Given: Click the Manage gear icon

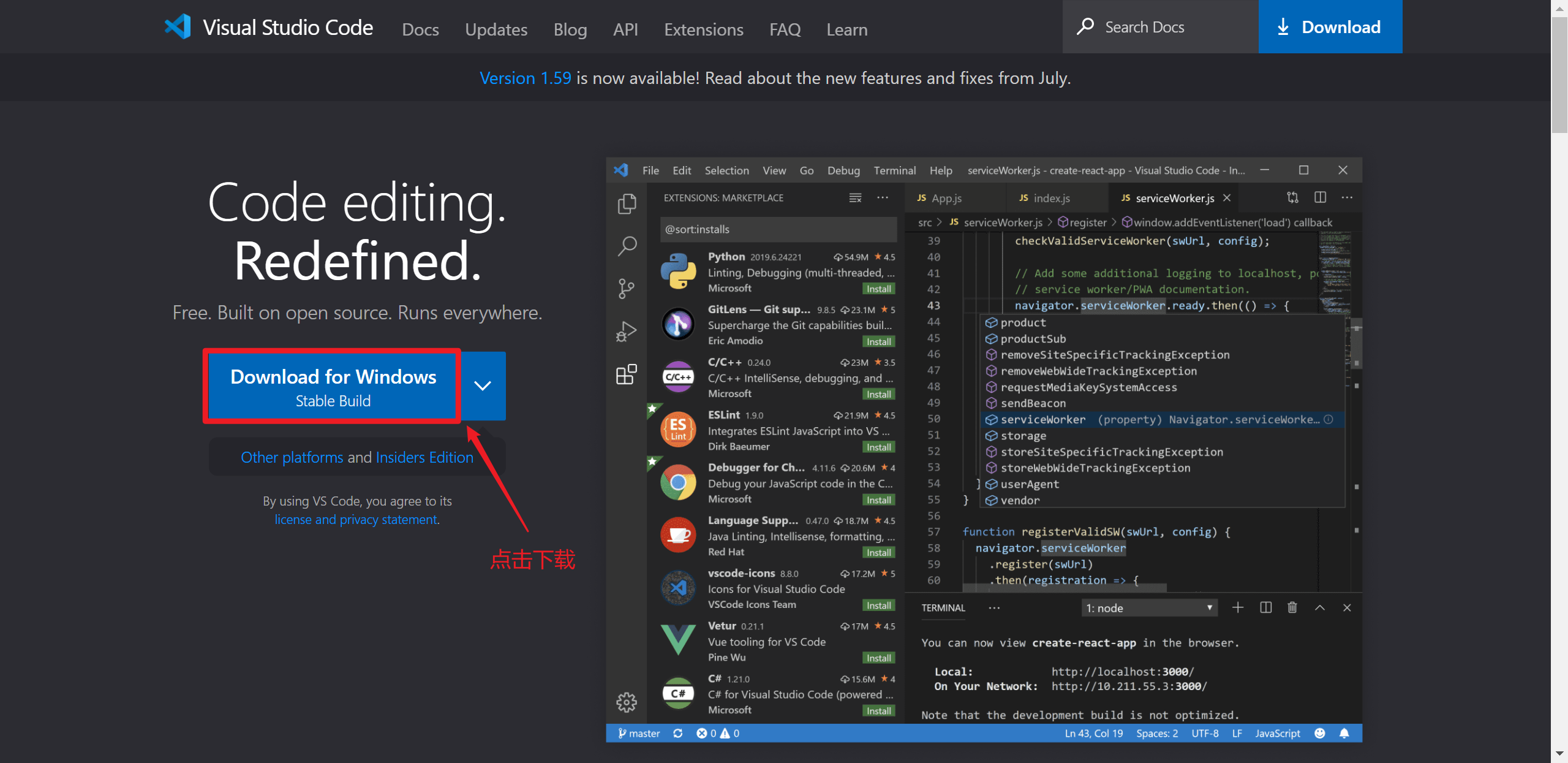Looking at the screenshot, I should click(x=627, y=702).
